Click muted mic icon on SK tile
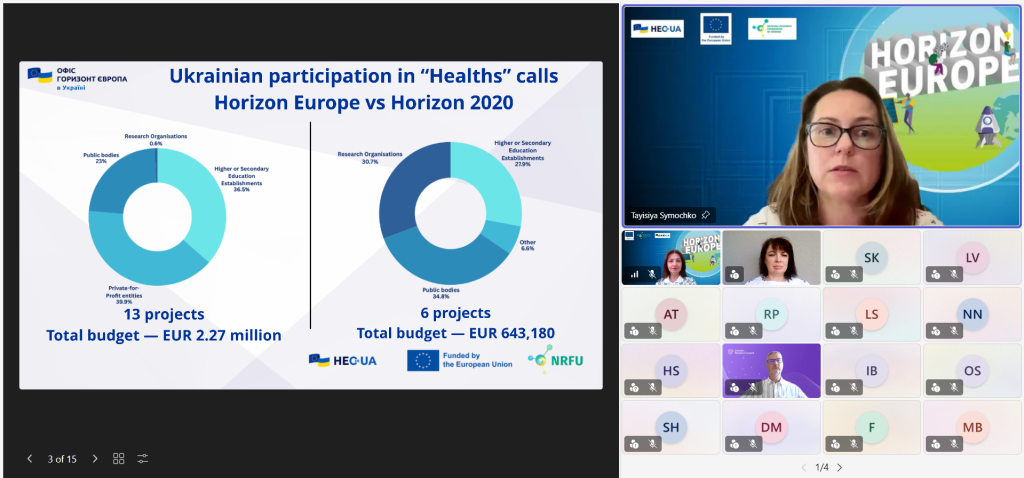The width and height of the screenshot is (1024, 478). tap(852, 275)
